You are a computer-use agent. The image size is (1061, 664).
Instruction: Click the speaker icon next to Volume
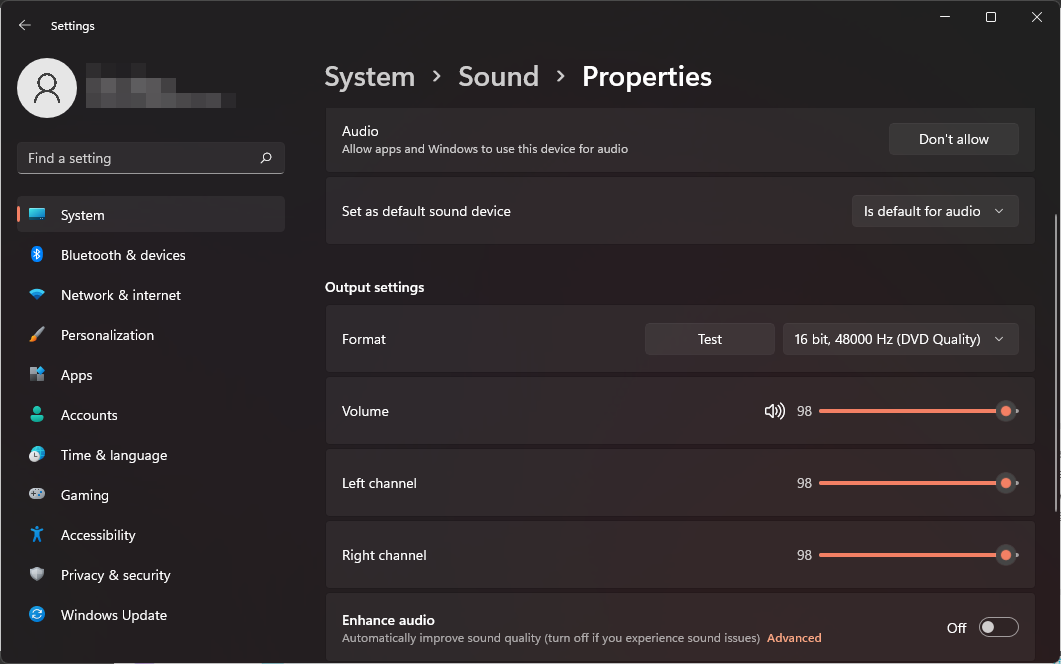[x=775, y=411]
